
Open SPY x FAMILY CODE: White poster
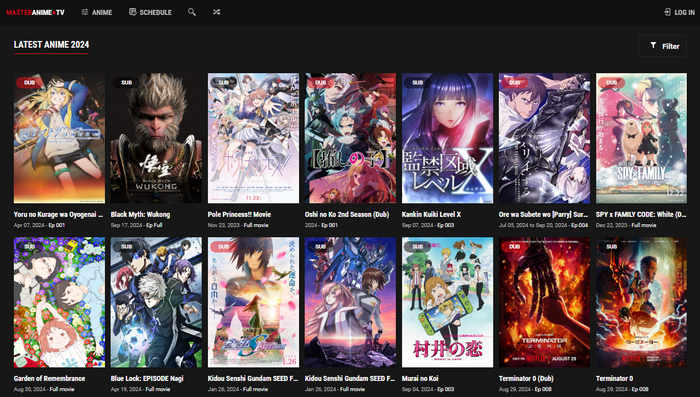642,138
